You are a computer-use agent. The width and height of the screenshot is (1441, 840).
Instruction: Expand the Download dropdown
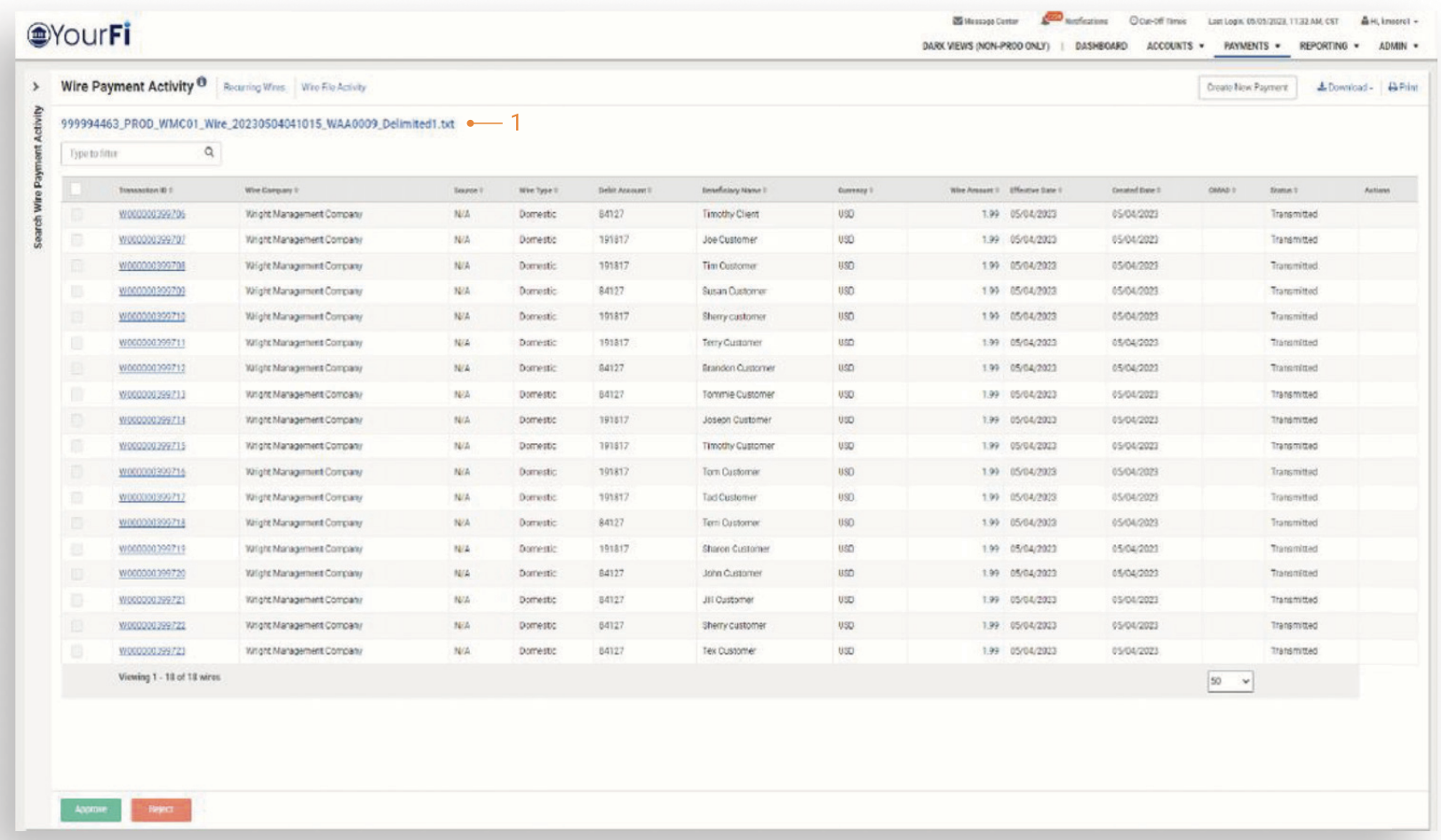coord(1344,87)
